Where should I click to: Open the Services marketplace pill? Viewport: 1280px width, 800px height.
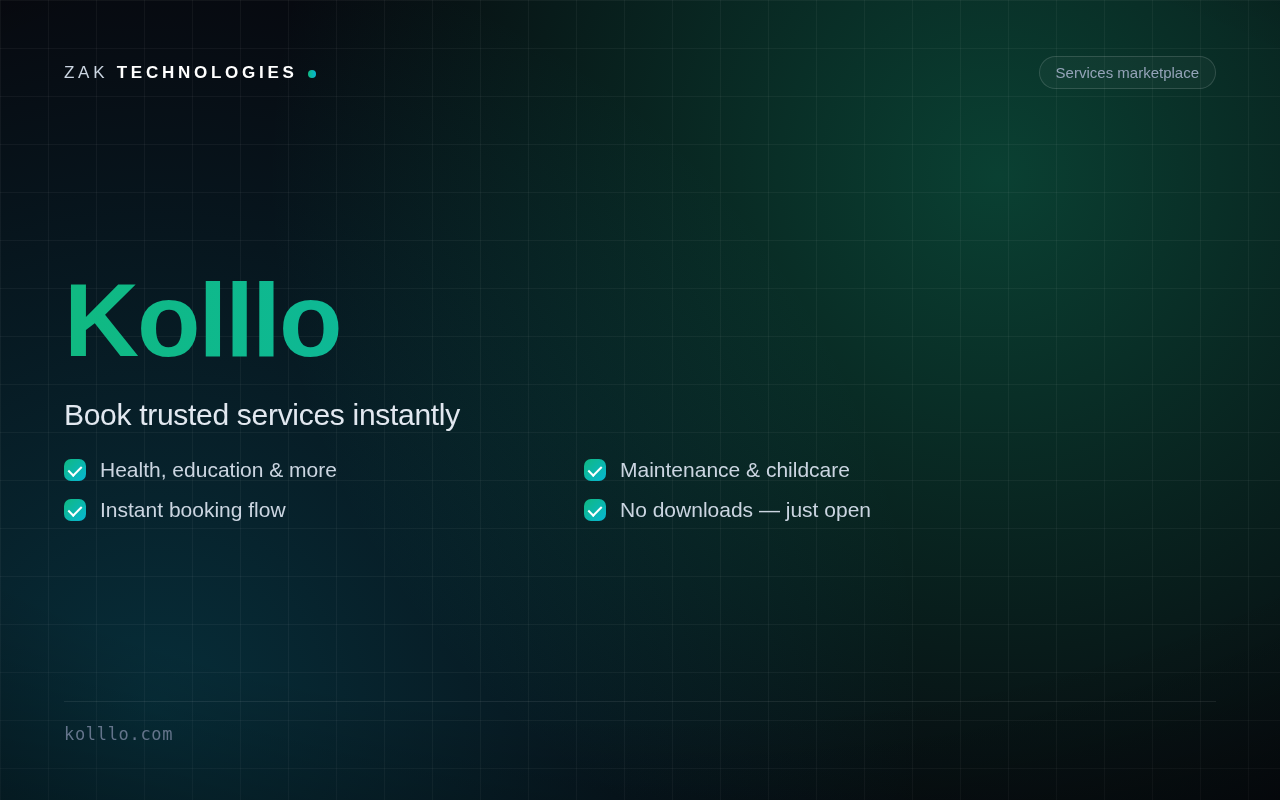(1127, 72)
